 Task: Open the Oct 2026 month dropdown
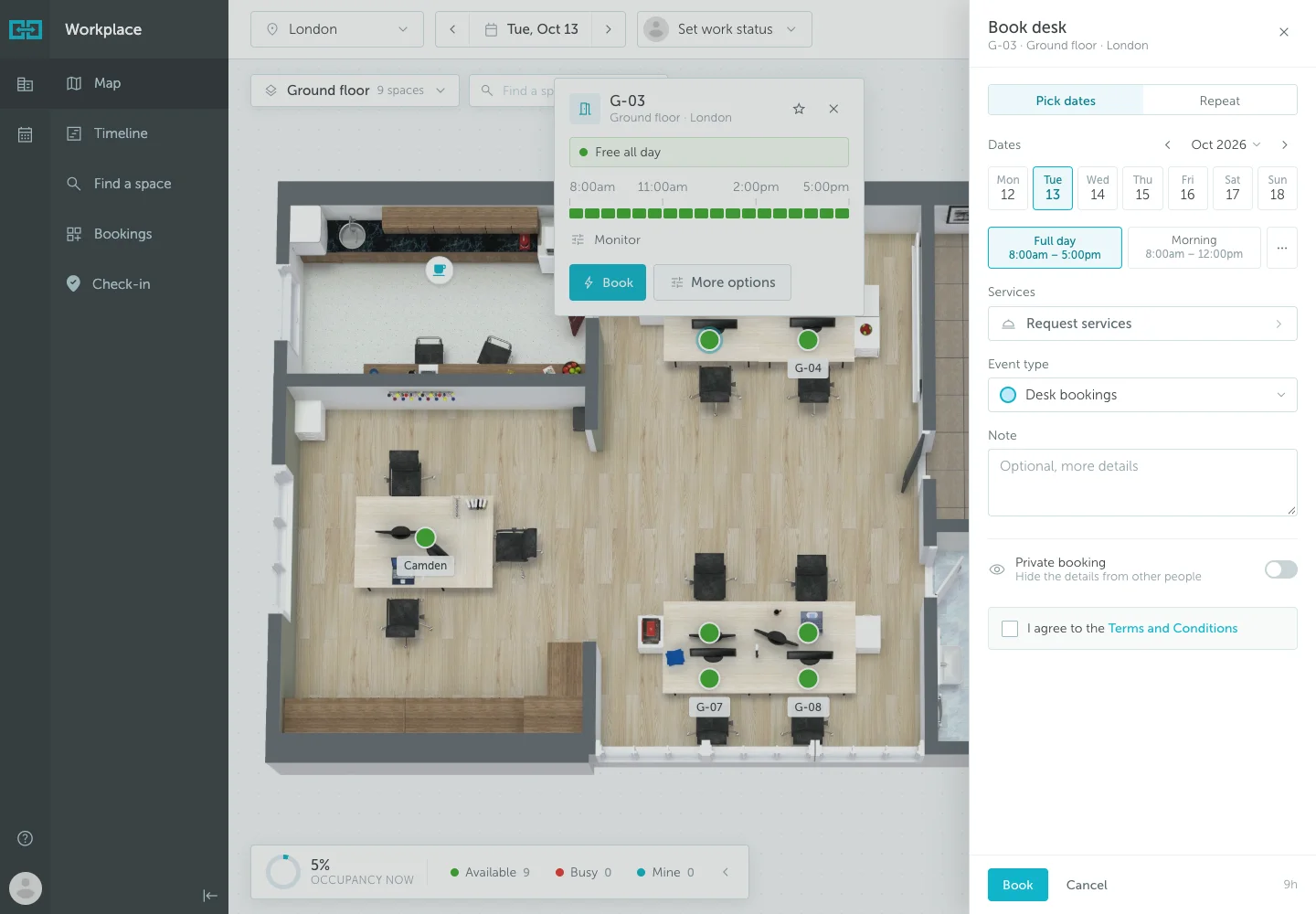[1226, 144]
